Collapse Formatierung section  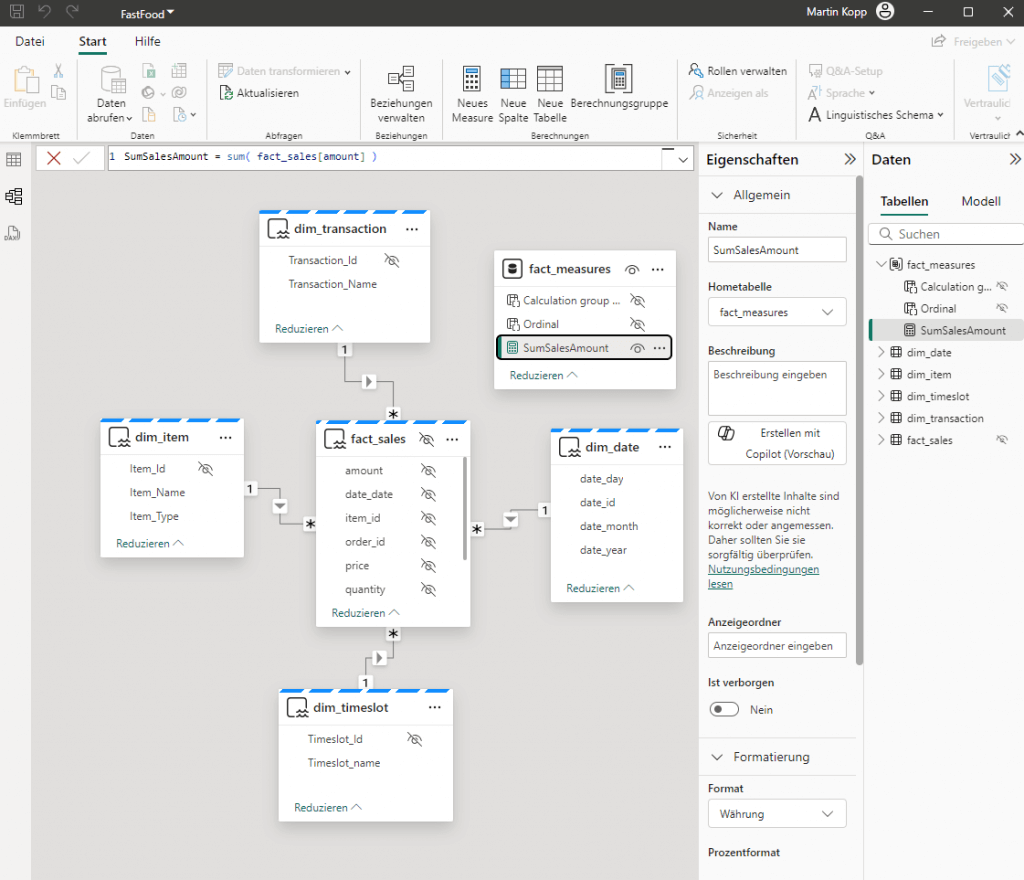click(717, 757)
